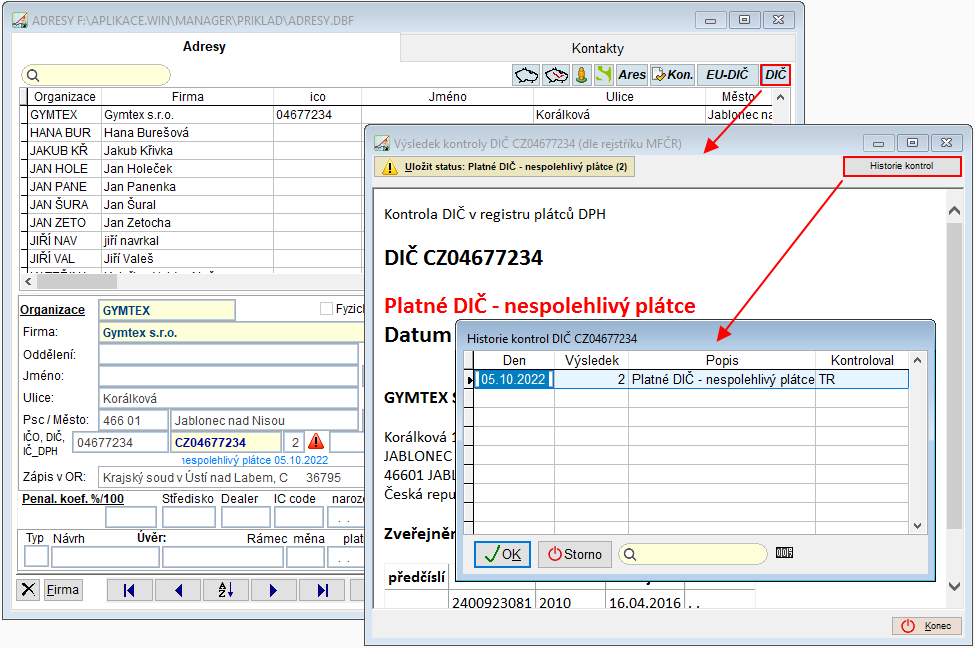The width and height of the screenshot is (975, 648).
Task: Click the red warning triangle beside the DIČ field
Action: pyautogui.click(x=316, y=442)
